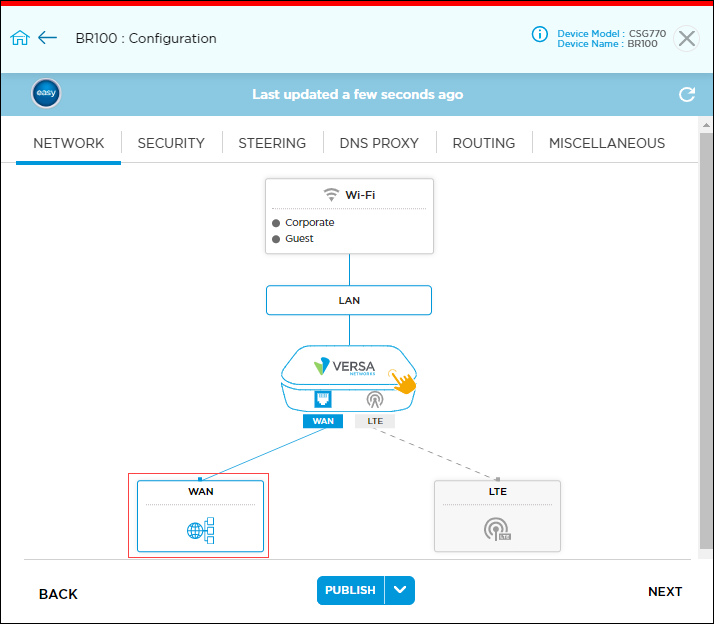Viewport: 714px width, 624px height.
Task: Open the STEERING tab
Action: 272,143
